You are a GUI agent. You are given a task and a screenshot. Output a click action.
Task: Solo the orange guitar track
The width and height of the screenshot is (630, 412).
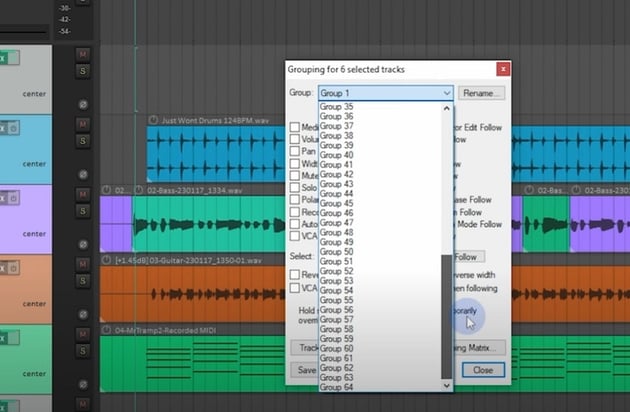[x=83, y=279]
